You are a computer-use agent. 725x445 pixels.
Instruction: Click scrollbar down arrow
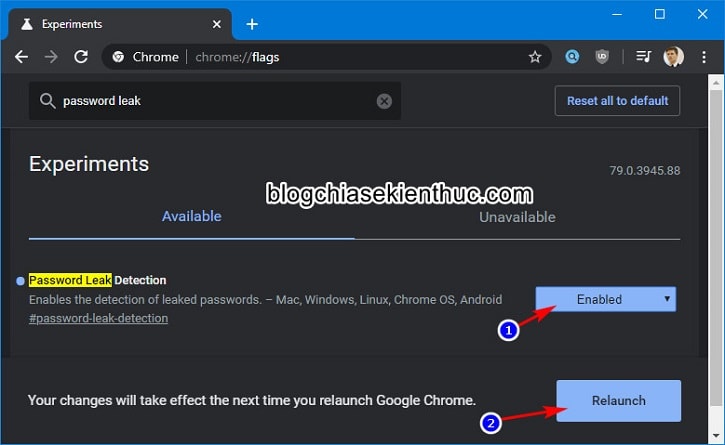coord(716,435)
